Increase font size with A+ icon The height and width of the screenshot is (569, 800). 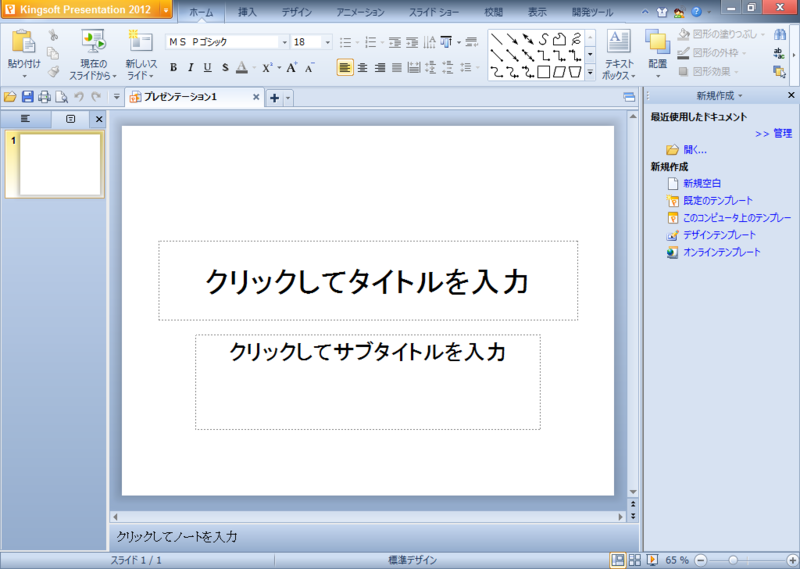[x=292, y=68]
